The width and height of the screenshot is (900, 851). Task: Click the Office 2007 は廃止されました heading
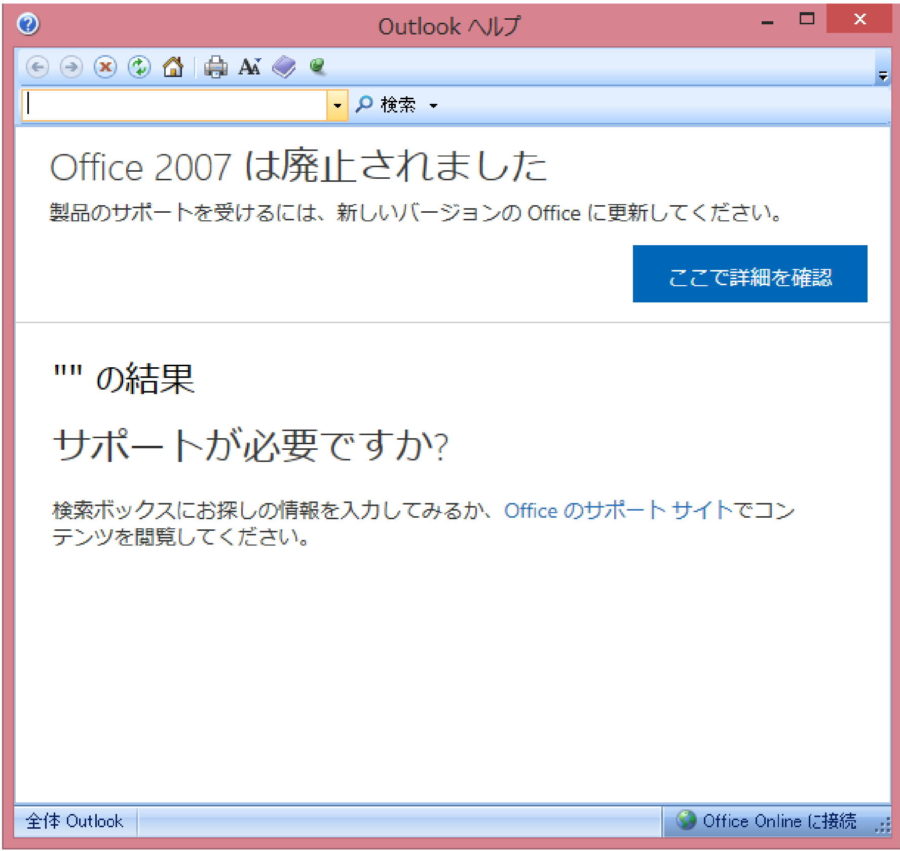(298, 166)
